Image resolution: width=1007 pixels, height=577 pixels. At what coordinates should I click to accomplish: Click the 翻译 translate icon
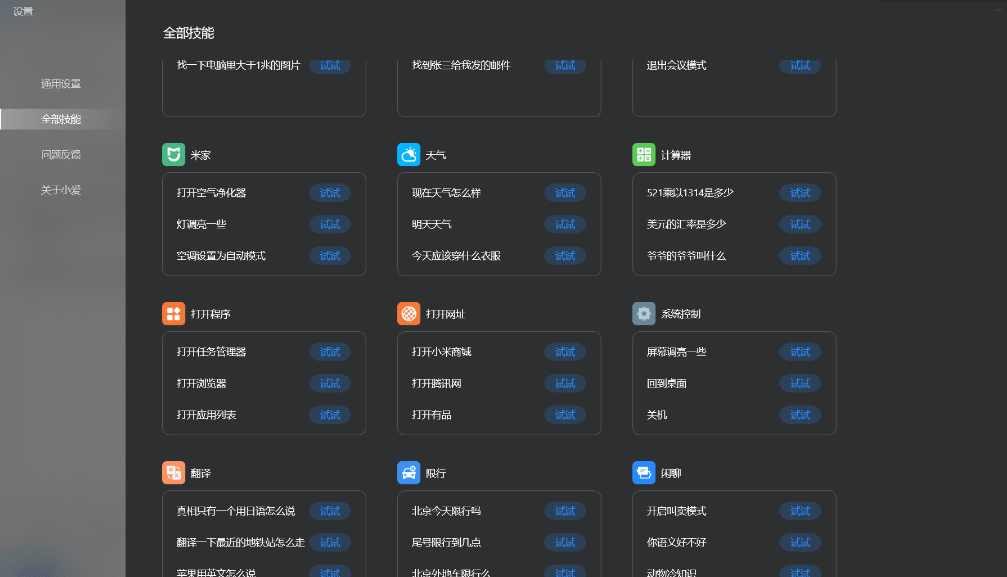[x=173, y=473]
